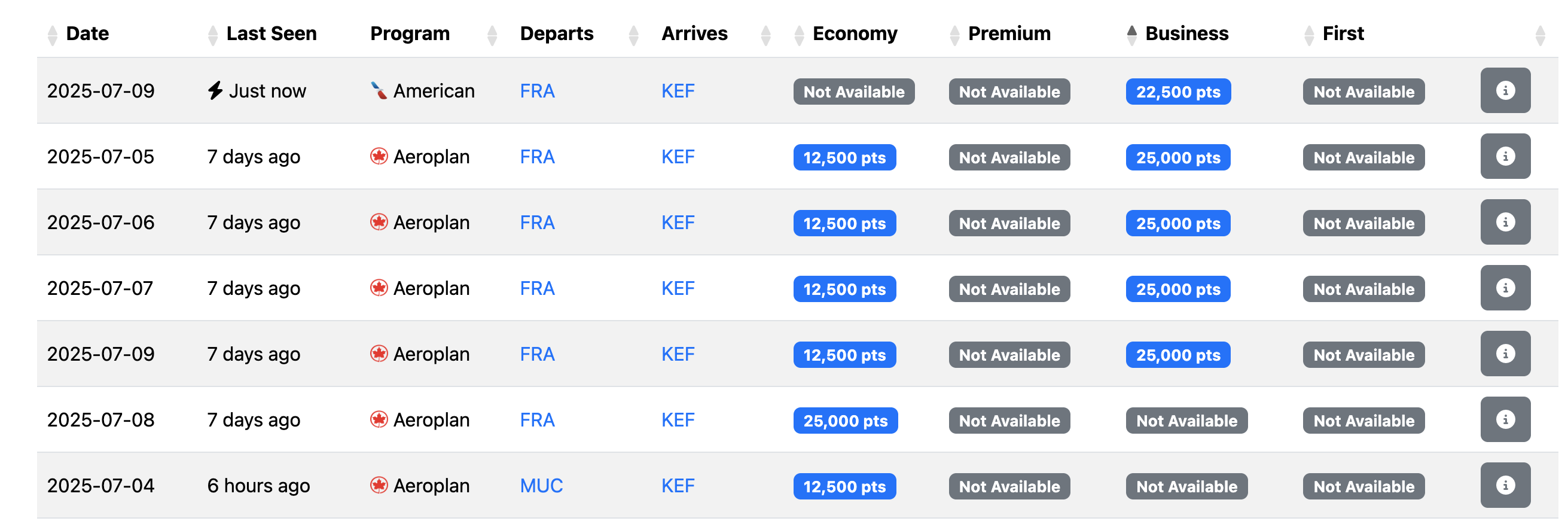
Task: Open MUC departure airport link
Action: click(x=541, y=486)
